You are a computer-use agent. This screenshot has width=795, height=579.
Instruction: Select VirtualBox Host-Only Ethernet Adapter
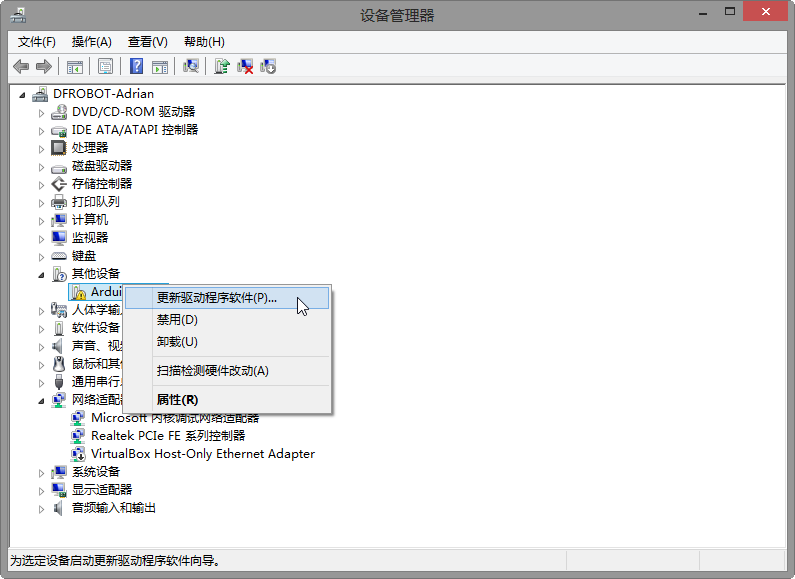tap(202, 454)
